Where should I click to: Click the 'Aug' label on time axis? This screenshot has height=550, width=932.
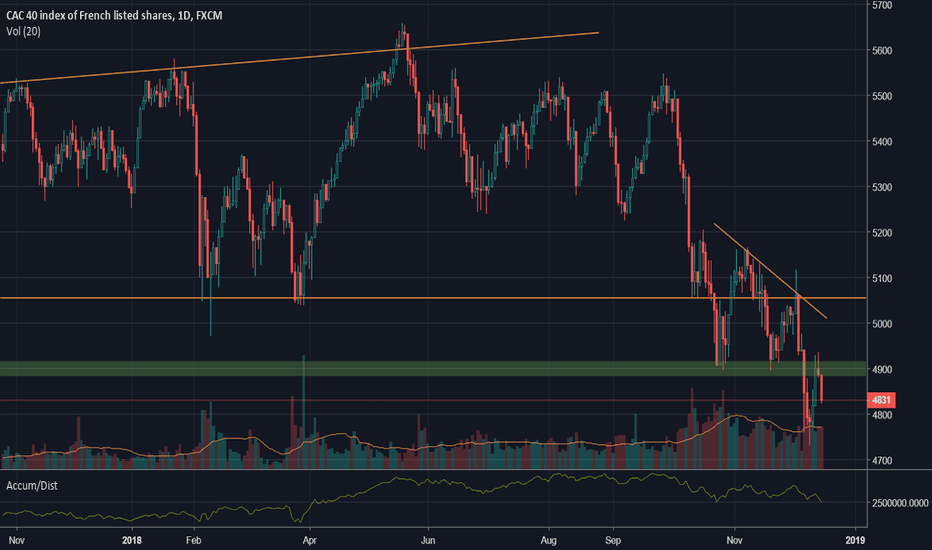[x=549, y=540]
